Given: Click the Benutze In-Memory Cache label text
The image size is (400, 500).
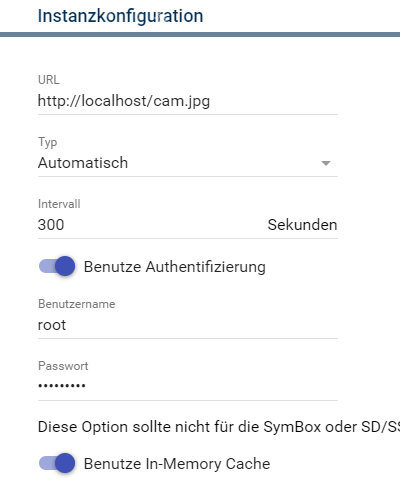Looking at the screenshot, I should pos(177,464).
